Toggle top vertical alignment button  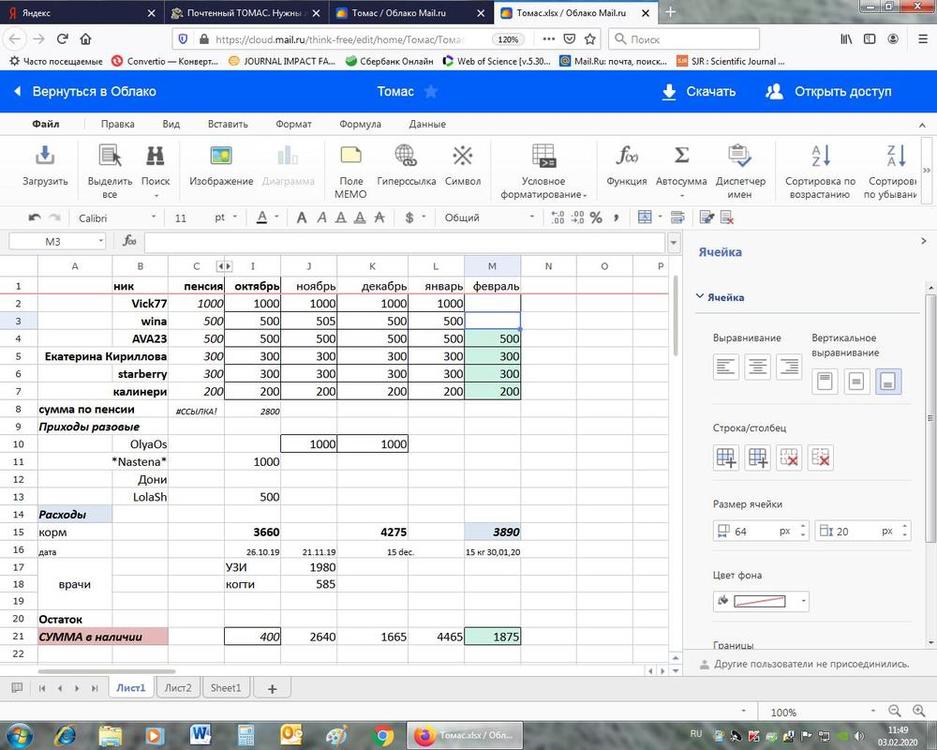[825, 381]
